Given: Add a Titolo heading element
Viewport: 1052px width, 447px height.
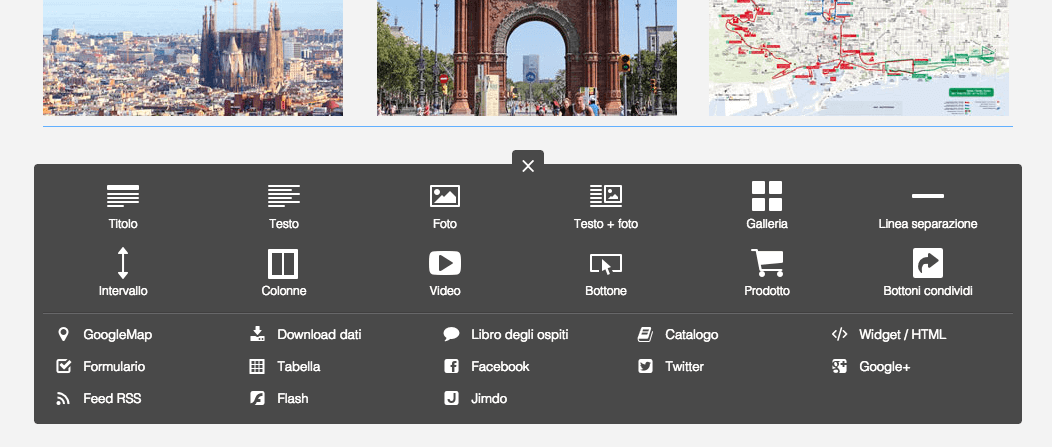Looking at the screenshot, I should [x=123, y=205].
